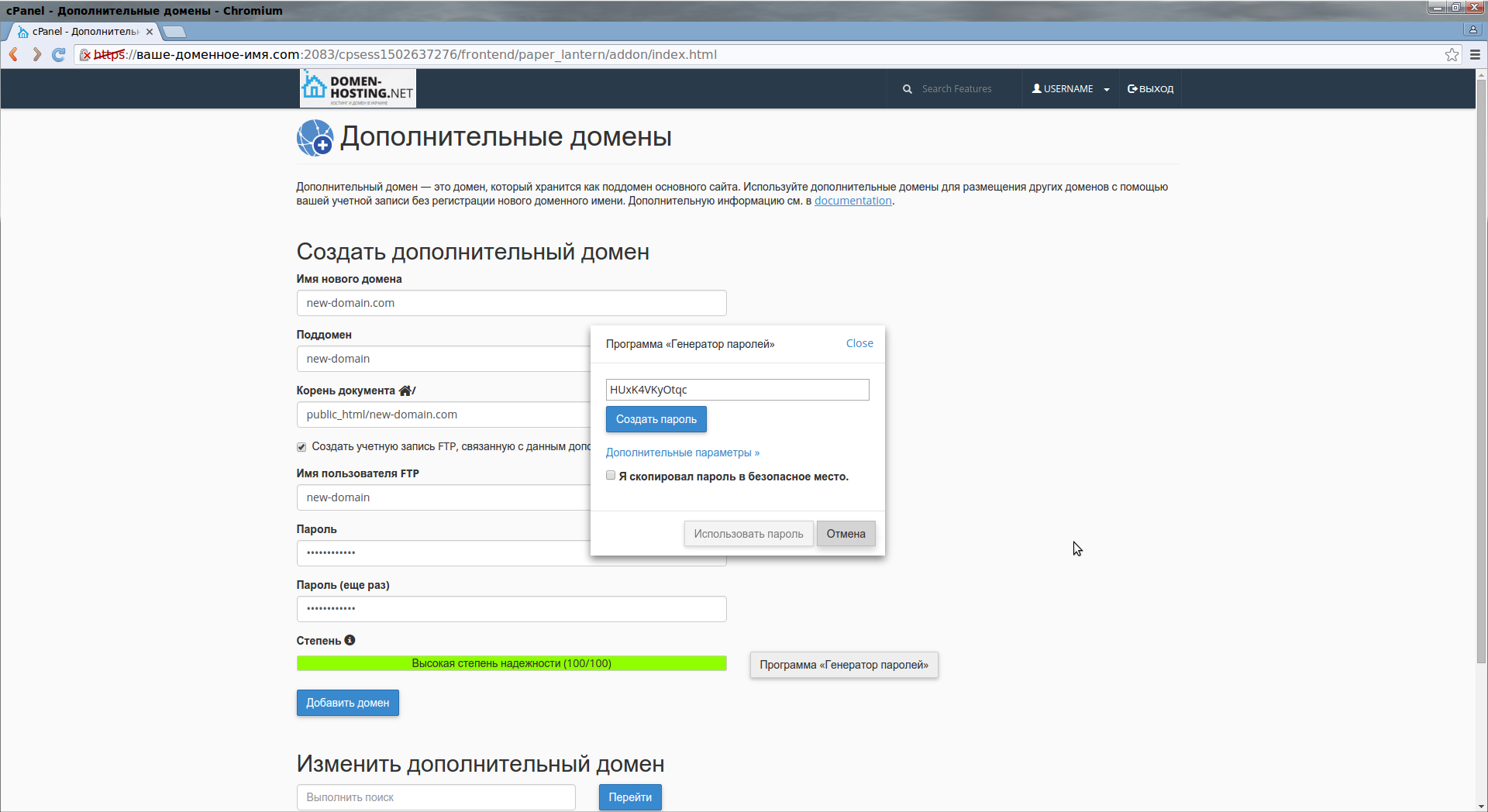Toggle the 'Создать учетную запись FTP' checkbox

point(301,447)
